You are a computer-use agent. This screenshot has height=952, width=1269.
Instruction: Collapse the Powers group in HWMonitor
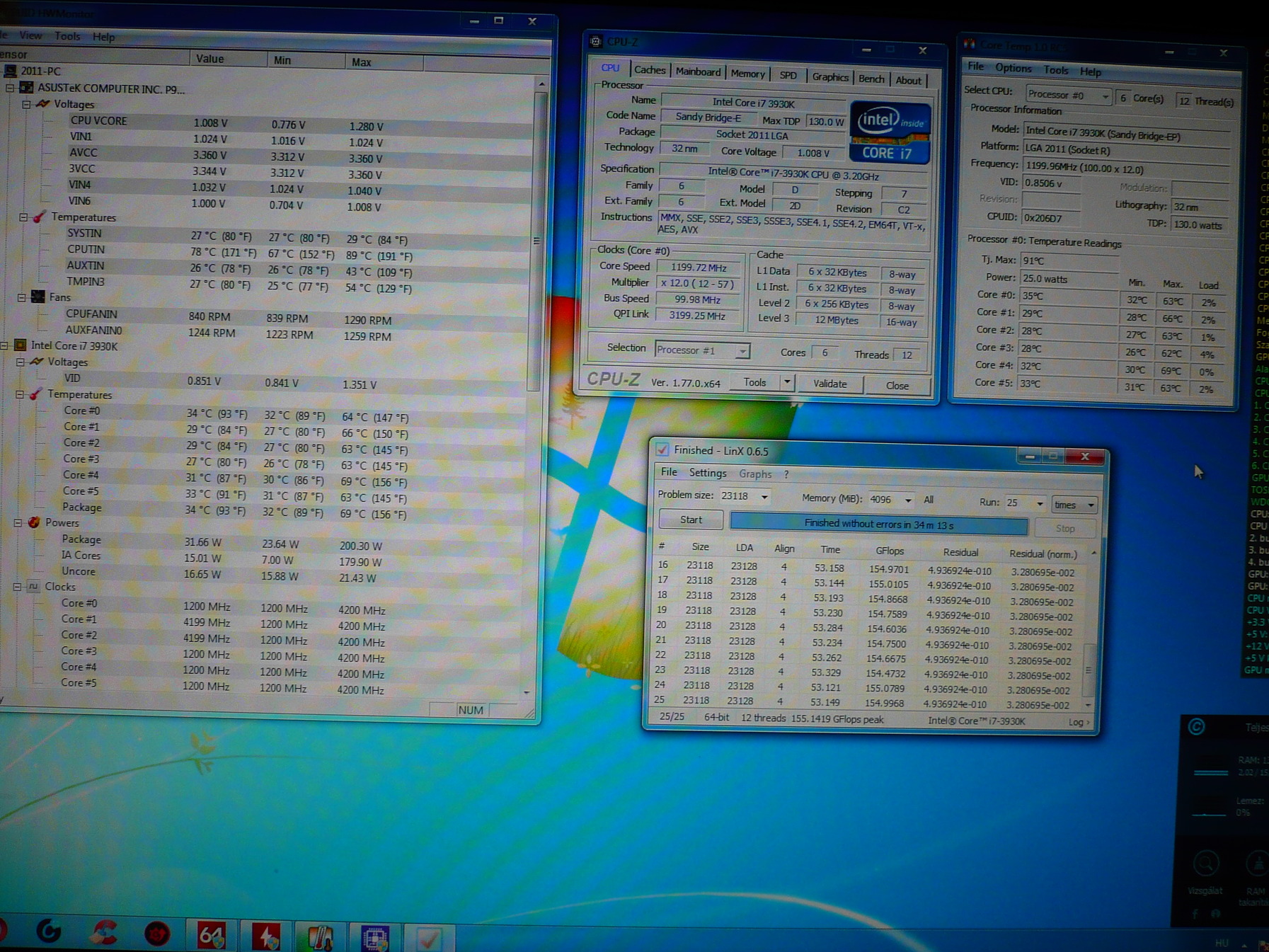click(x=18, y=522)
